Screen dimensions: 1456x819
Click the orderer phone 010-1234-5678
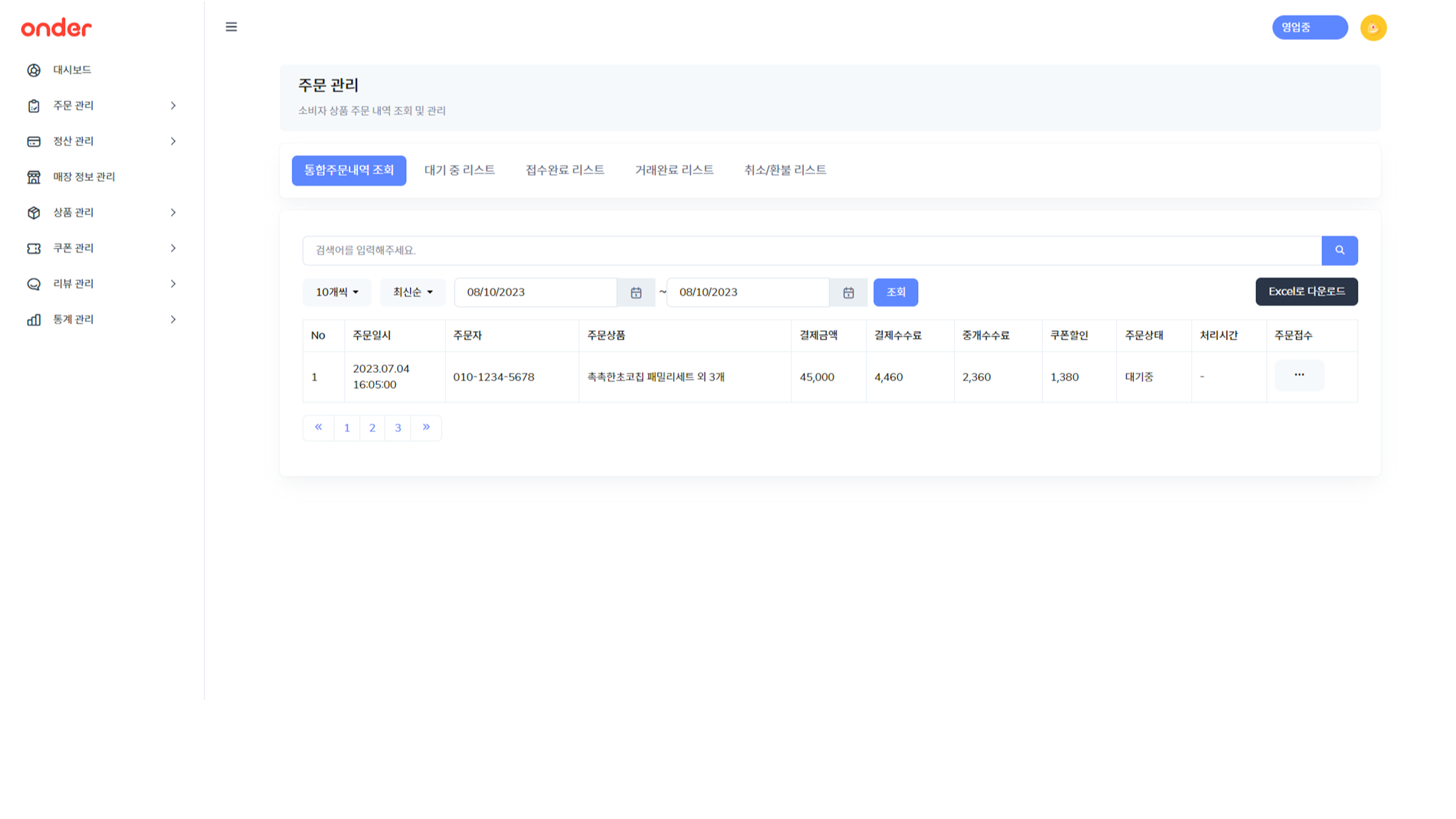tap(493, 377)
